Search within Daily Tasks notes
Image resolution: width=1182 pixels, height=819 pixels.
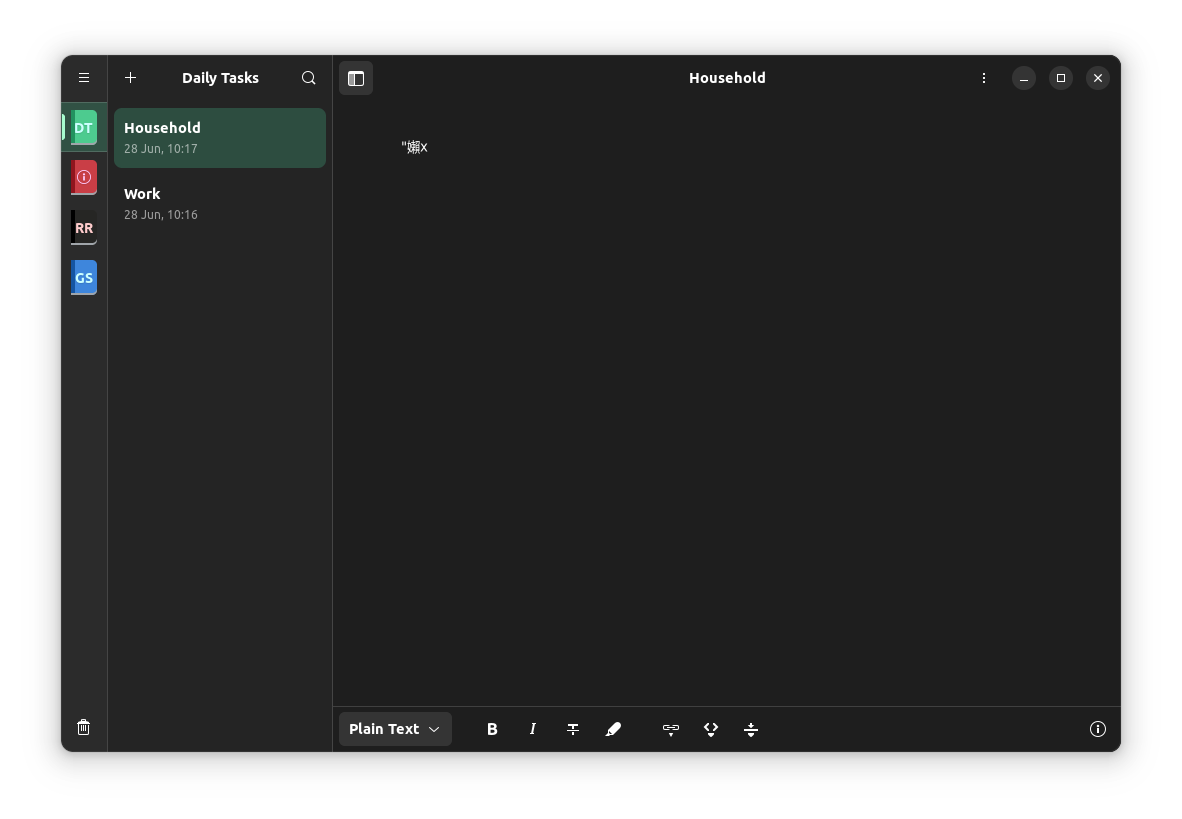(x=308, y=77)
